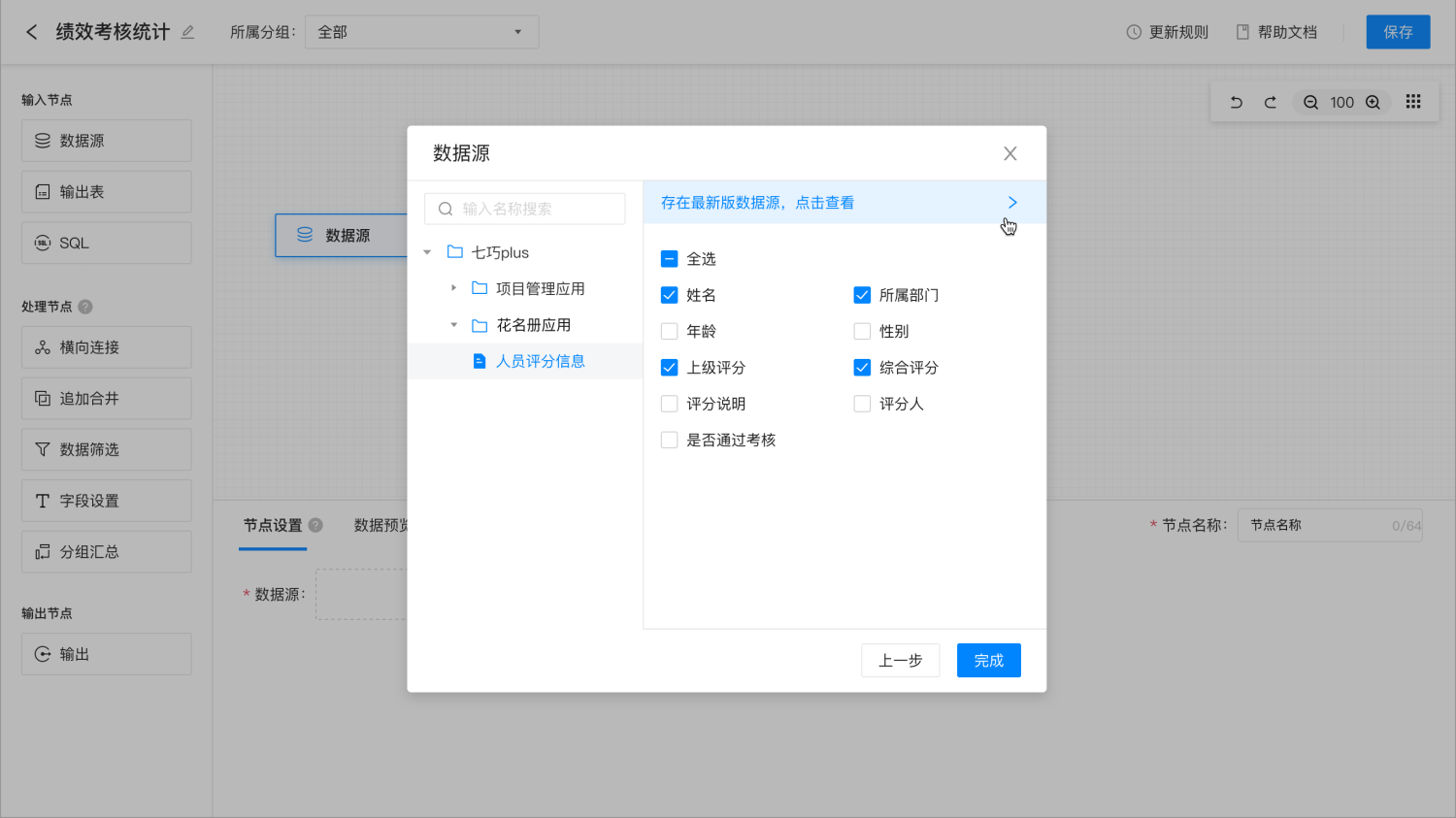Click the 保存 button
Viewport: 1456px width, 818px height.
point(1398,32)
